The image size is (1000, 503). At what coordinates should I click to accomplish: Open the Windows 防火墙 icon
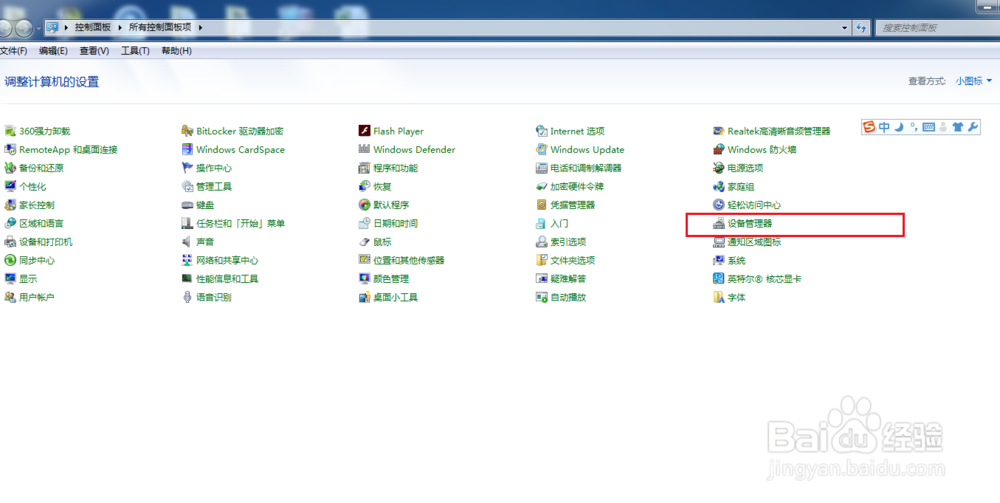[x=719, y=150]
